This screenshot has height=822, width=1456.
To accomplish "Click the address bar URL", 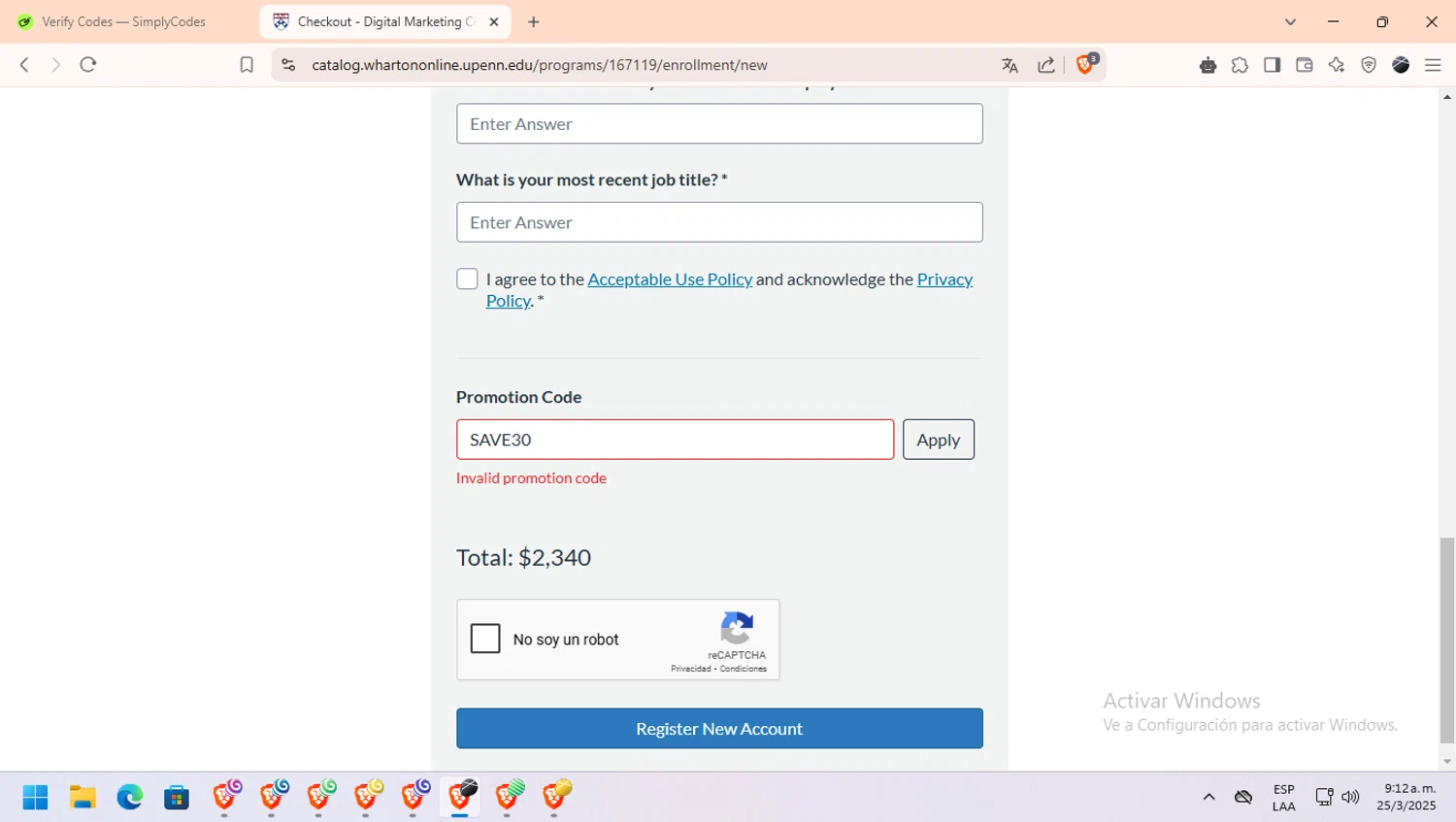I will tap(540, 65).
